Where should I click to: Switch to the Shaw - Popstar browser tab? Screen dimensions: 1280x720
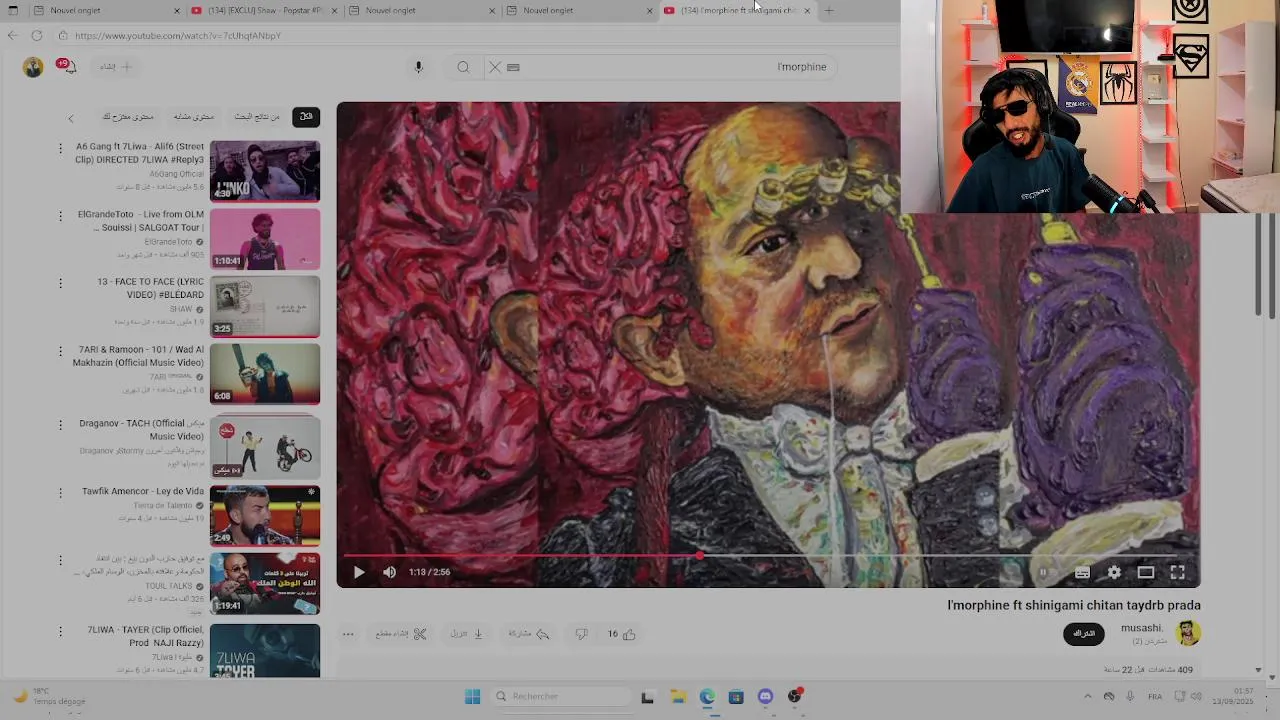pyautogui.click(x=265, y=11)
